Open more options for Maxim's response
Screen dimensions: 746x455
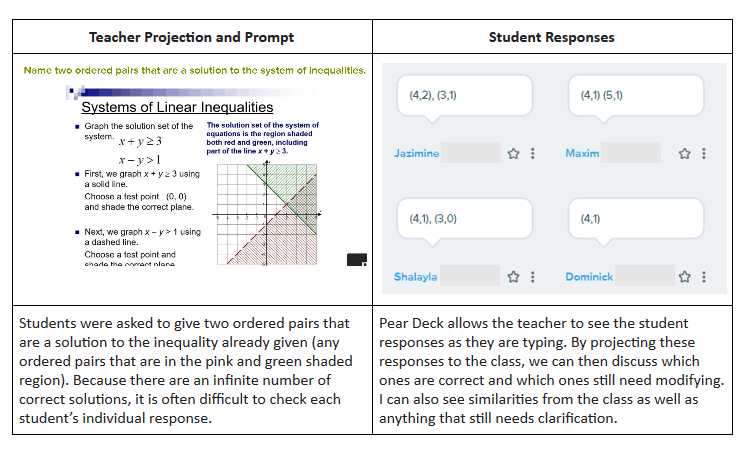click(x=703, y=154)
